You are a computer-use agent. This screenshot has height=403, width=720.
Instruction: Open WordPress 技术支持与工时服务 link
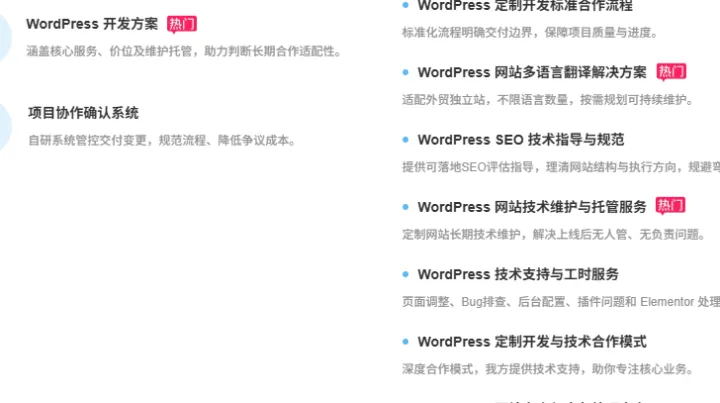[x=518, y=274]
